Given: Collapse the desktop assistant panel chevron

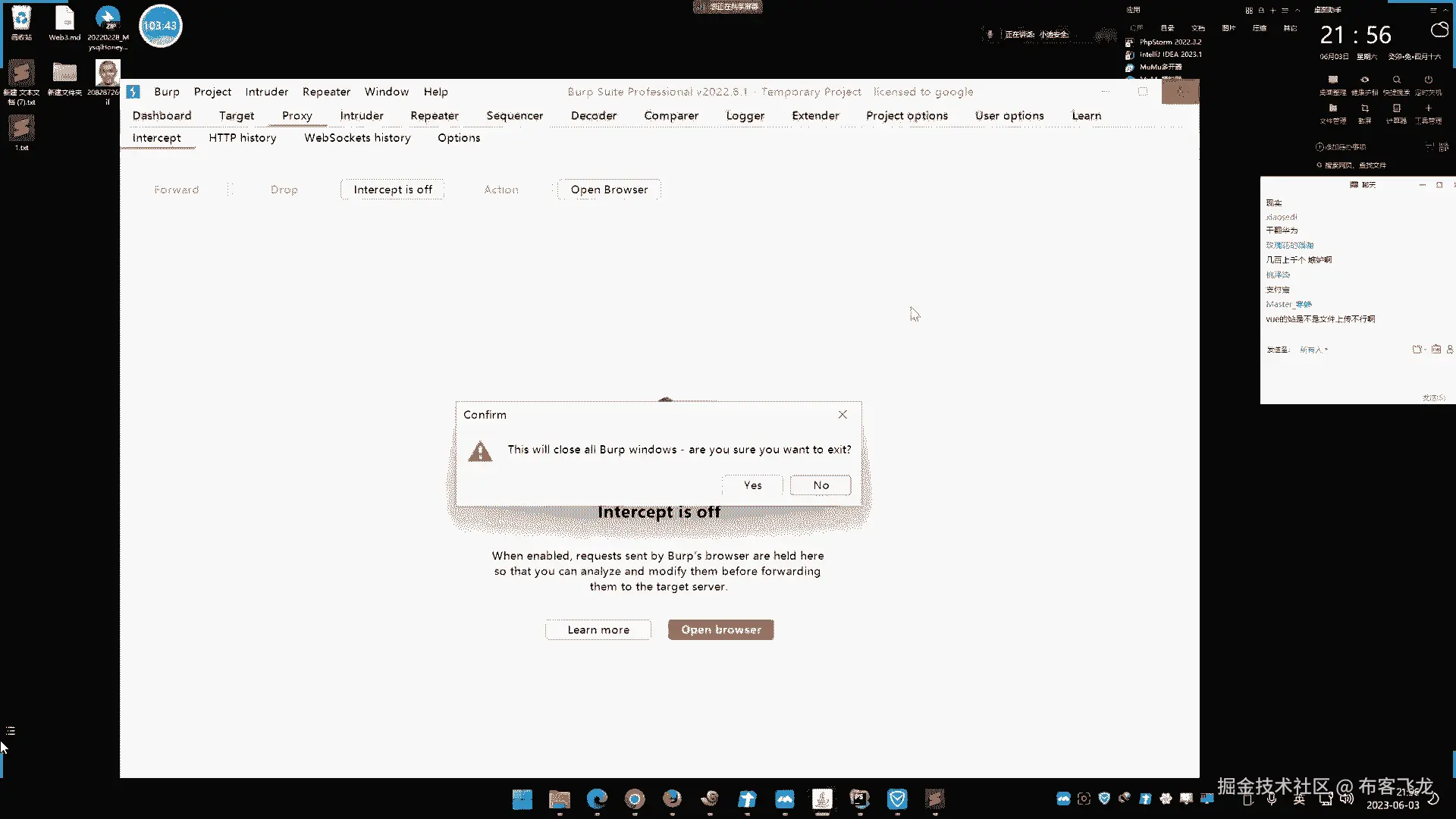Looking at the screenshot, I should coord(1447,10).
